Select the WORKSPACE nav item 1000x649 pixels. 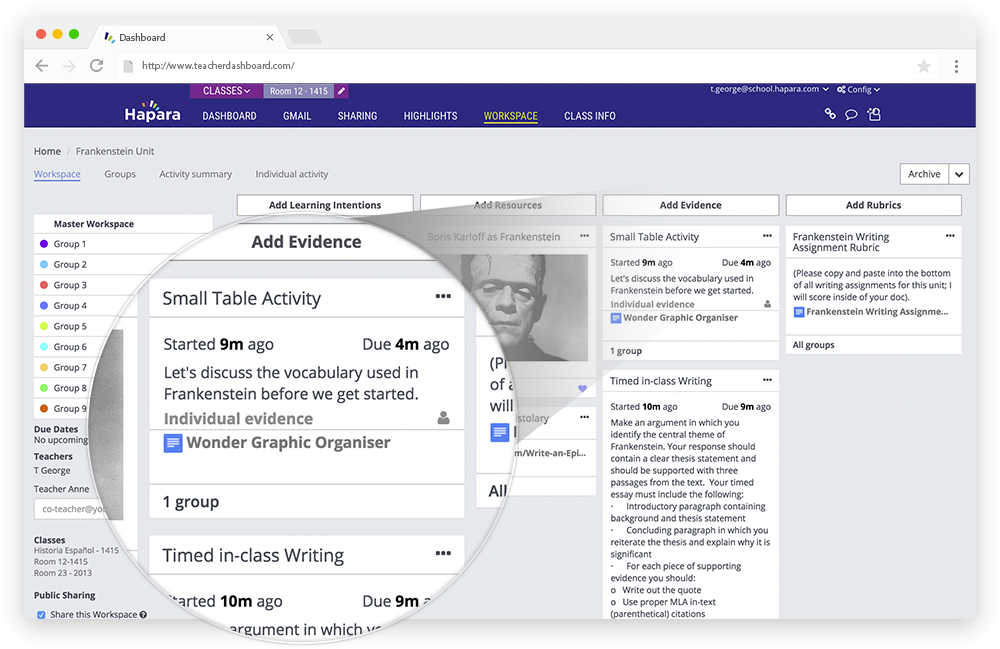[x=510, y=116]
